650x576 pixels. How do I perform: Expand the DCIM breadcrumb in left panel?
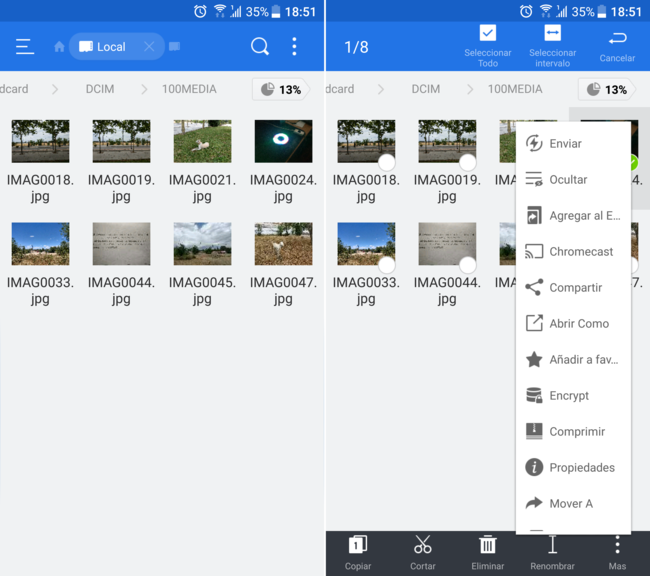coord(99,89)
